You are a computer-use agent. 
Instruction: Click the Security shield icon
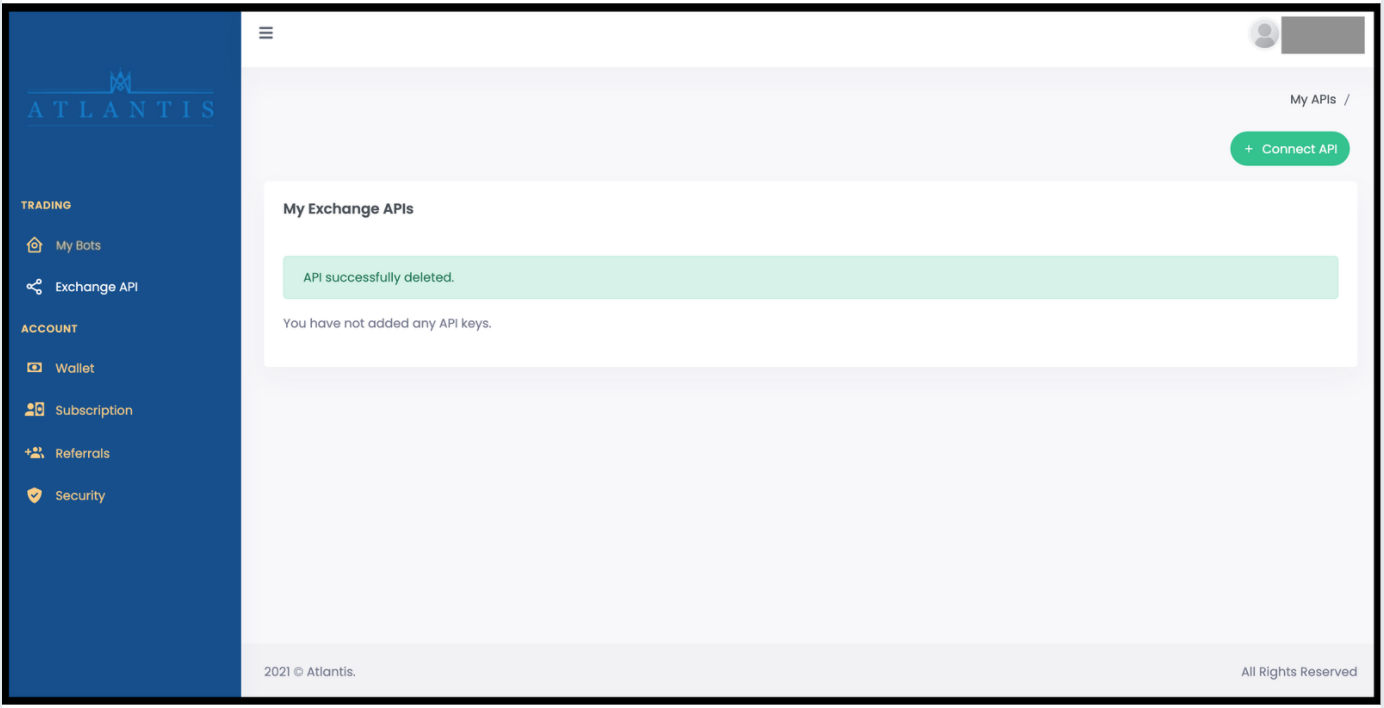tap(34, 495)
